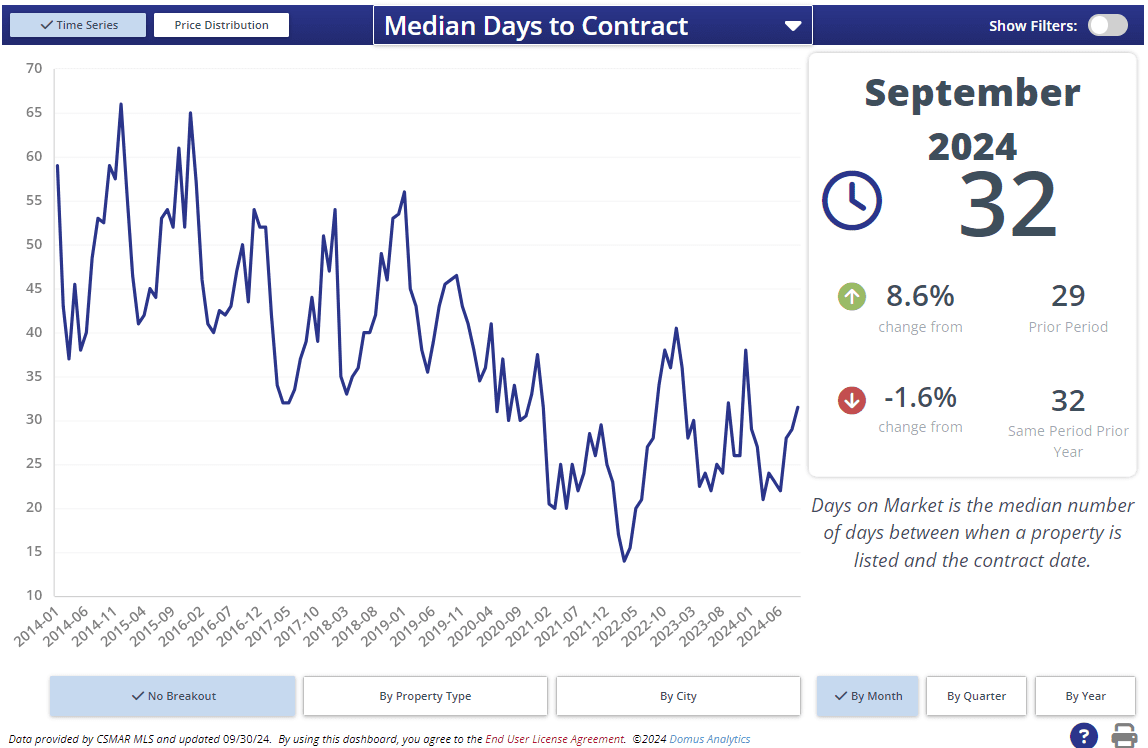Click the line chart's final data point

tap(797, 407)
